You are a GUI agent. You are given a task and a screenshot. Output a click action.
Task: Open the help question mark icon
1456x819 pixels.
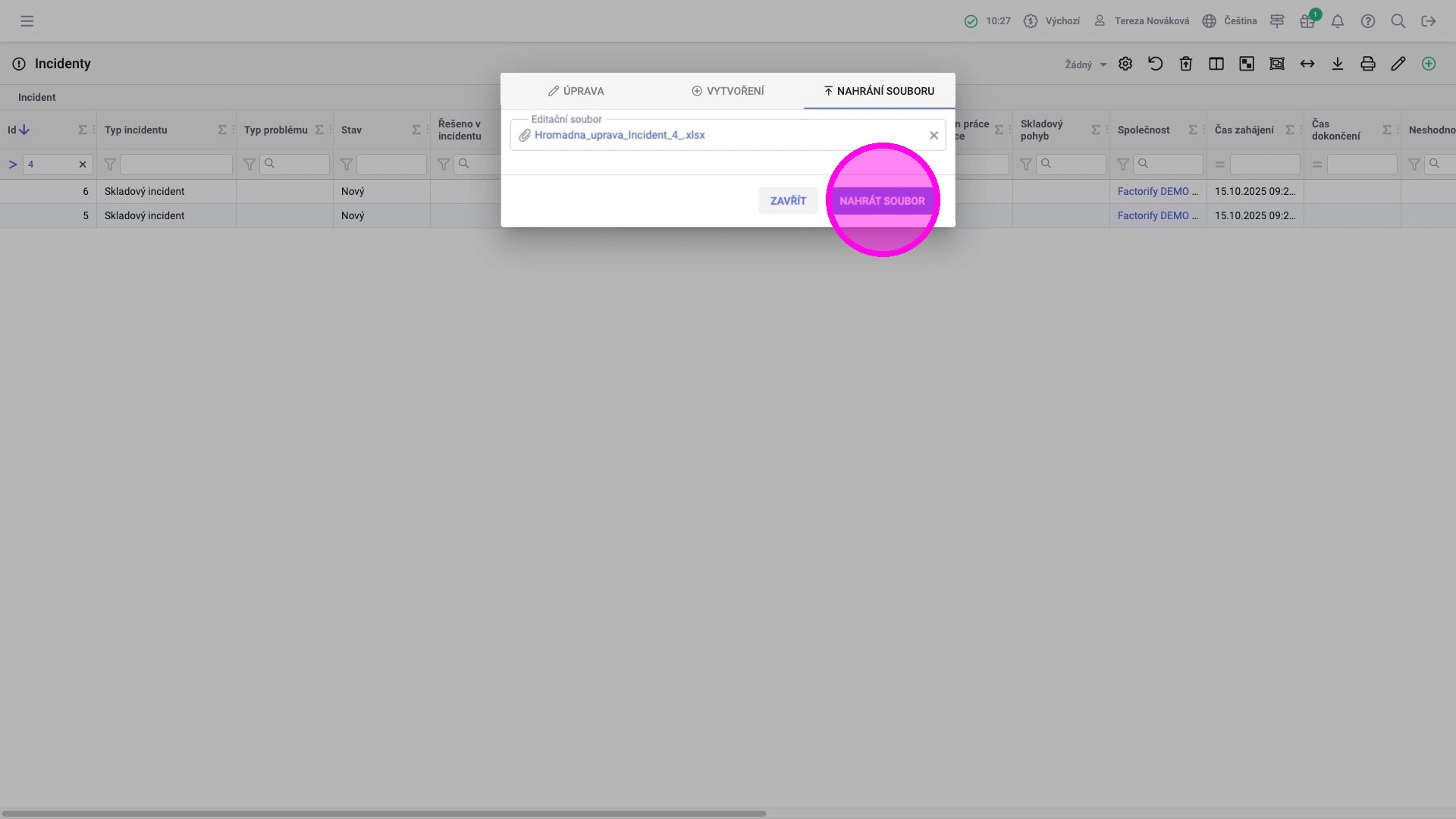point(1368,21)
